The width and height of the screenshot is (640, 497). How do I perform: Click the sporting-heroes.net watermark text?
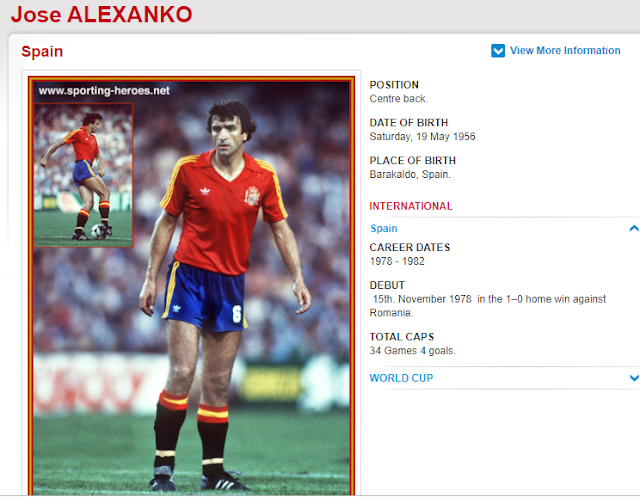(104, 91)
